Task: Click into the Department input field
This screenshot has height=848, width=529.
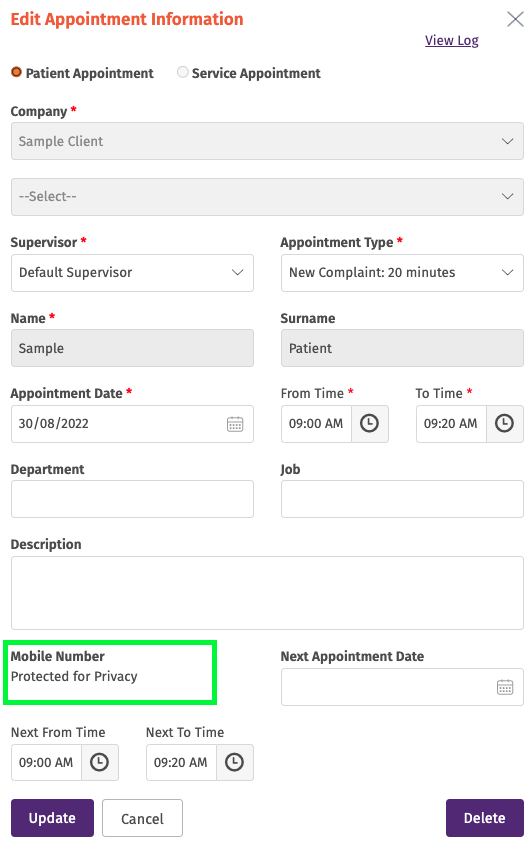Action: pos(133,499)
